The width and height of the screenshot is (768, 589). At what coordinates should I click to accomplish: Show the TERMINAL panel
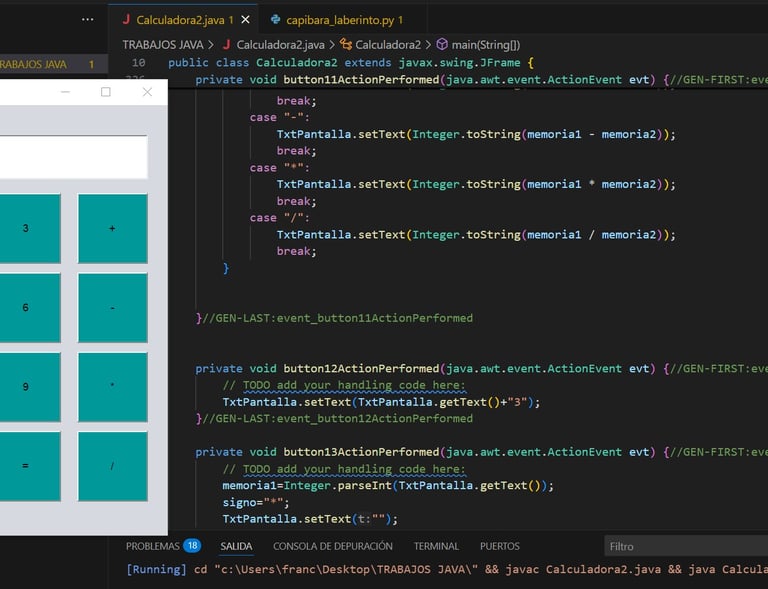pos(436,546)
